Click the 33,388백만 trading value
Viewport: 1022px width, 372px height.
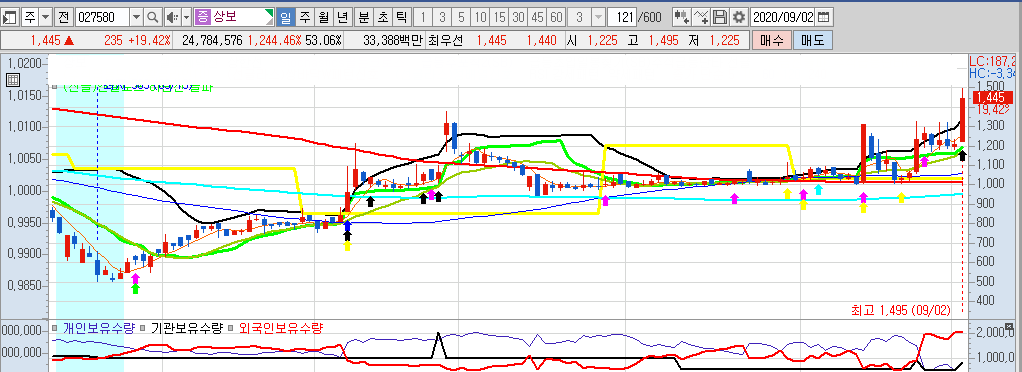point(393,40)
